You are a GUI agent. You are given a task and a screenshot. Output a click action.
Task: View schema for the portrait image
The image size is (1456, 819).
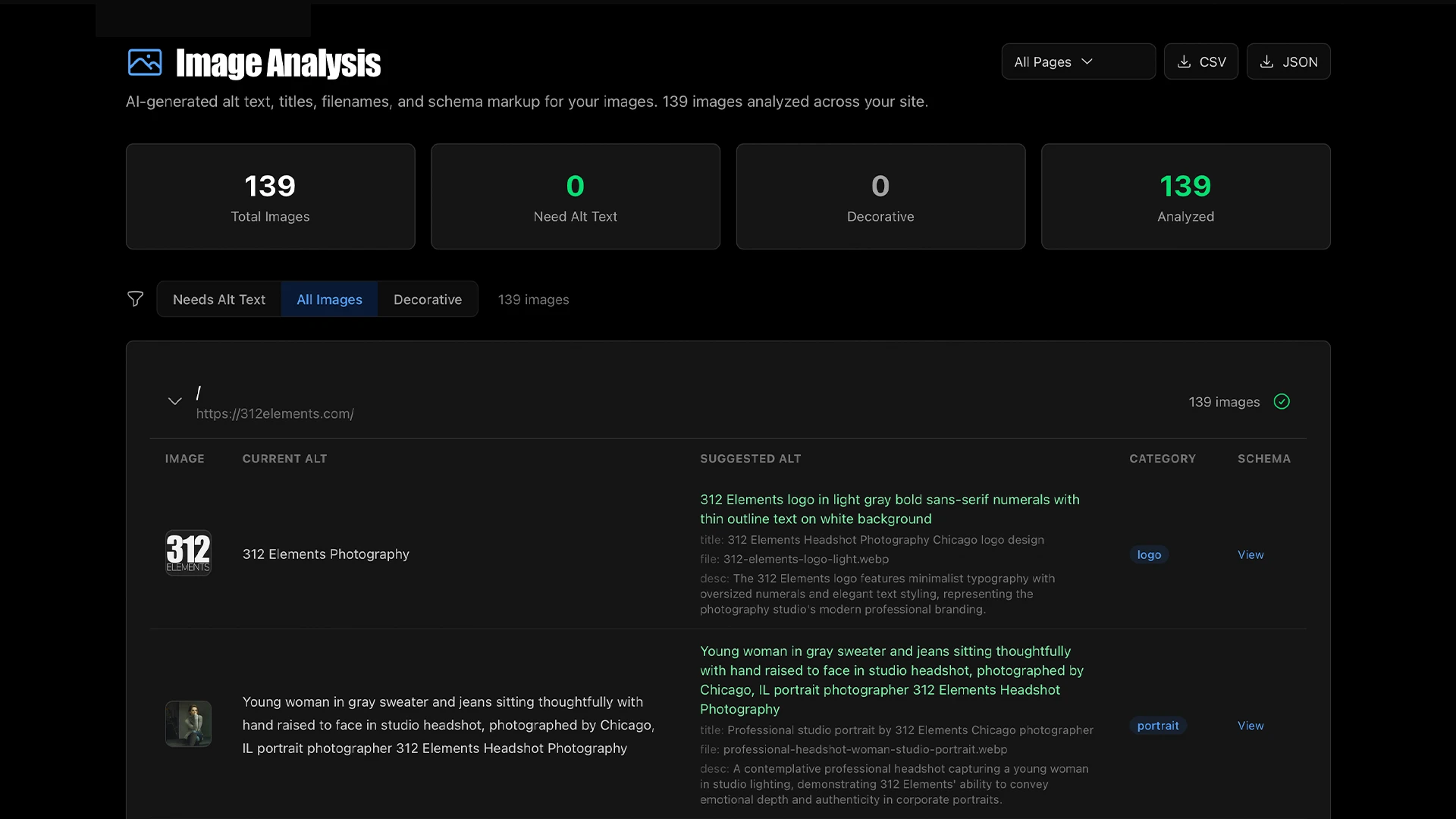tap(1250, 726)
